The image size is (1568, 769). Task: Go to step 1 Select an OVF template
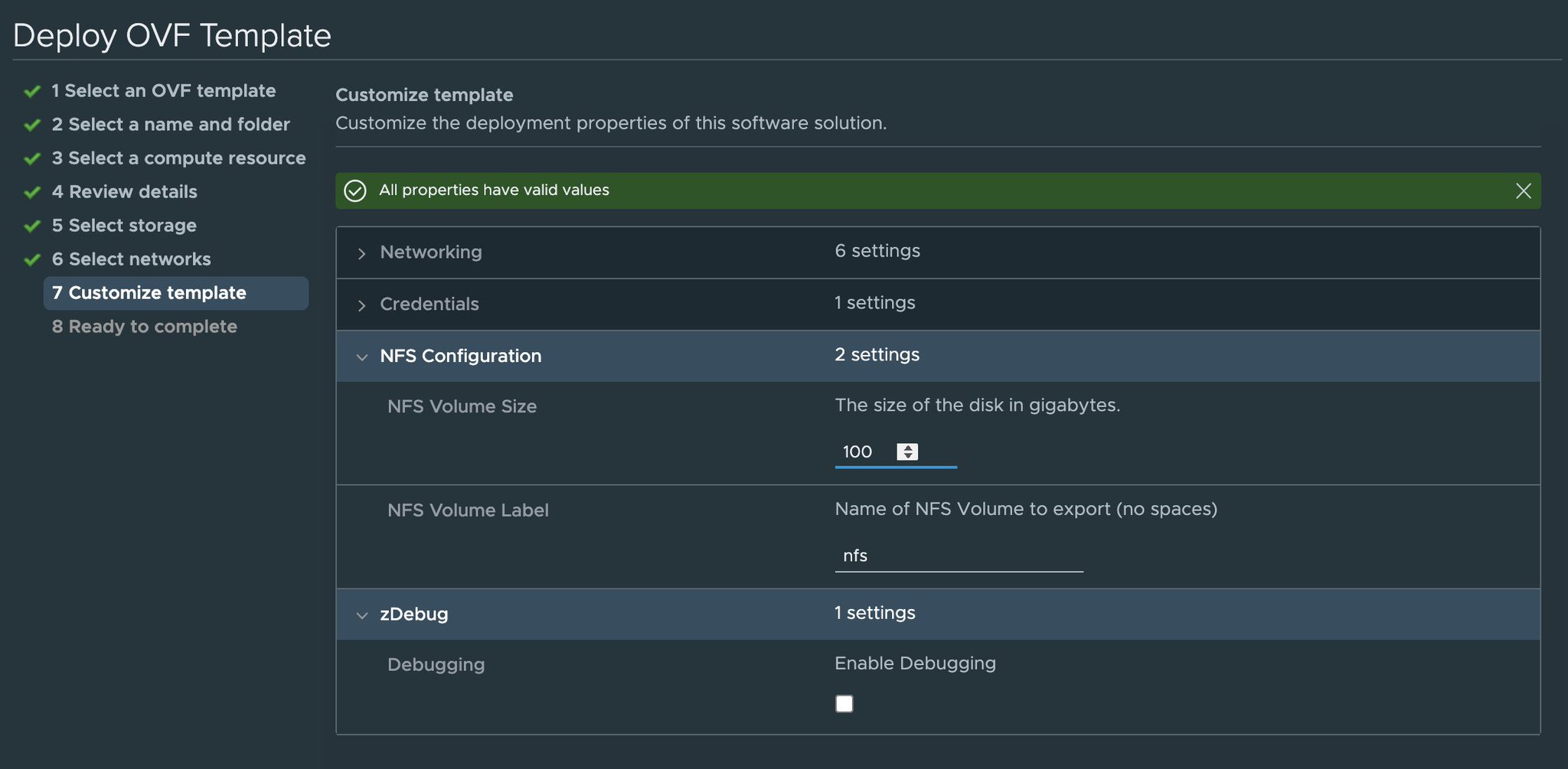[x=163, y=91]
